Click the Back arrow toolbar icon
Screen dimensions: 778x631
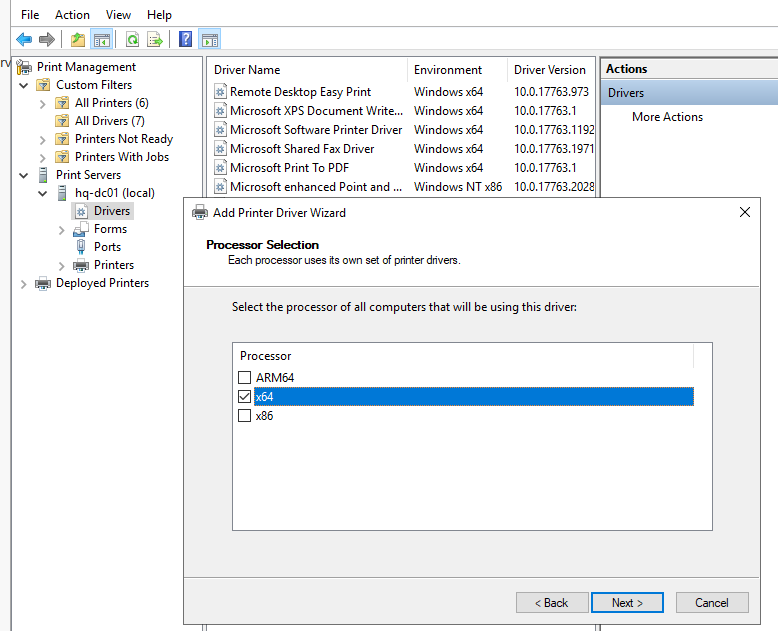24,40
